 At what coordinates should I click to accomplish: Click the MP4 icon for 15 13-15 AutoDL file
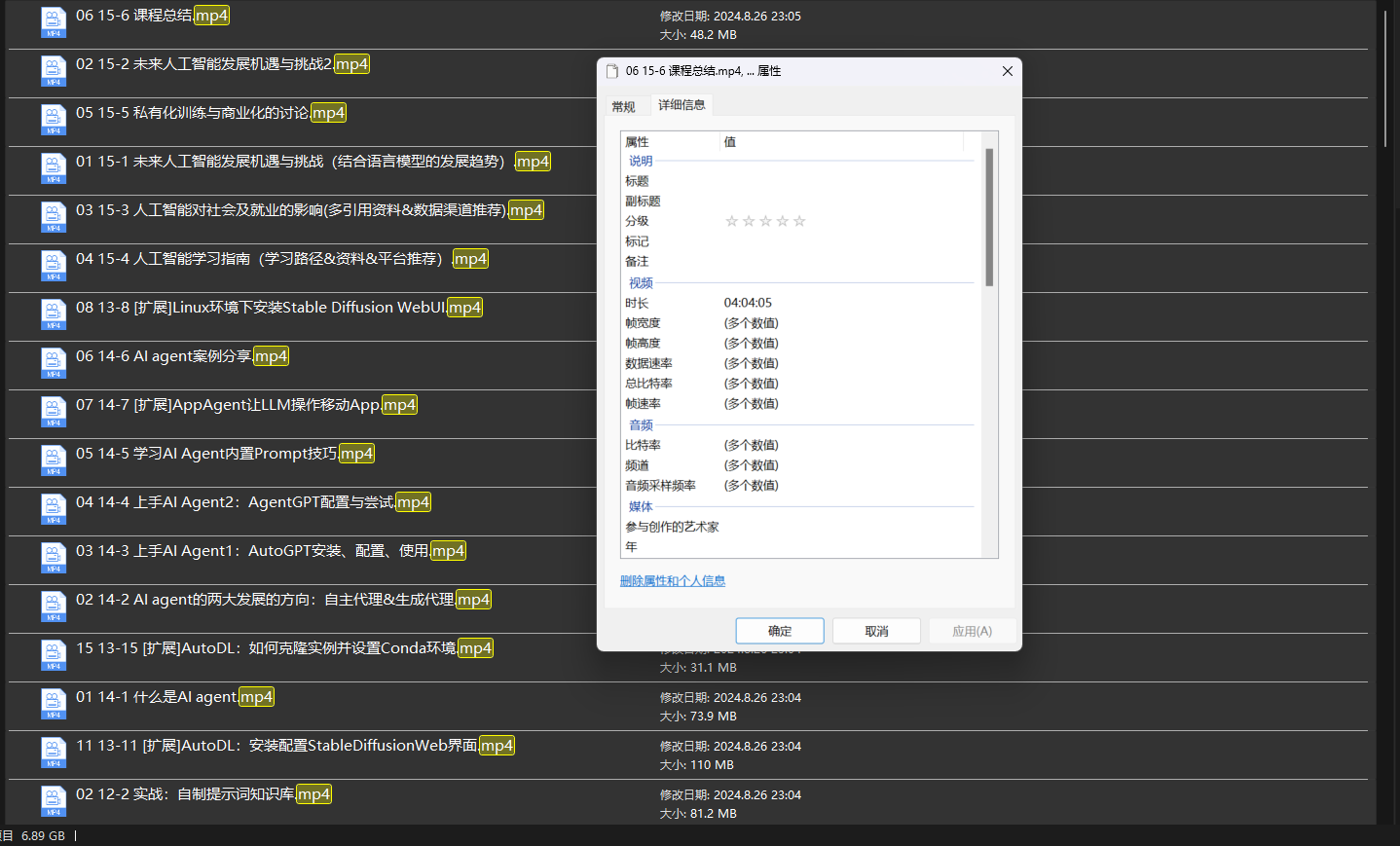tap(54, 656)
